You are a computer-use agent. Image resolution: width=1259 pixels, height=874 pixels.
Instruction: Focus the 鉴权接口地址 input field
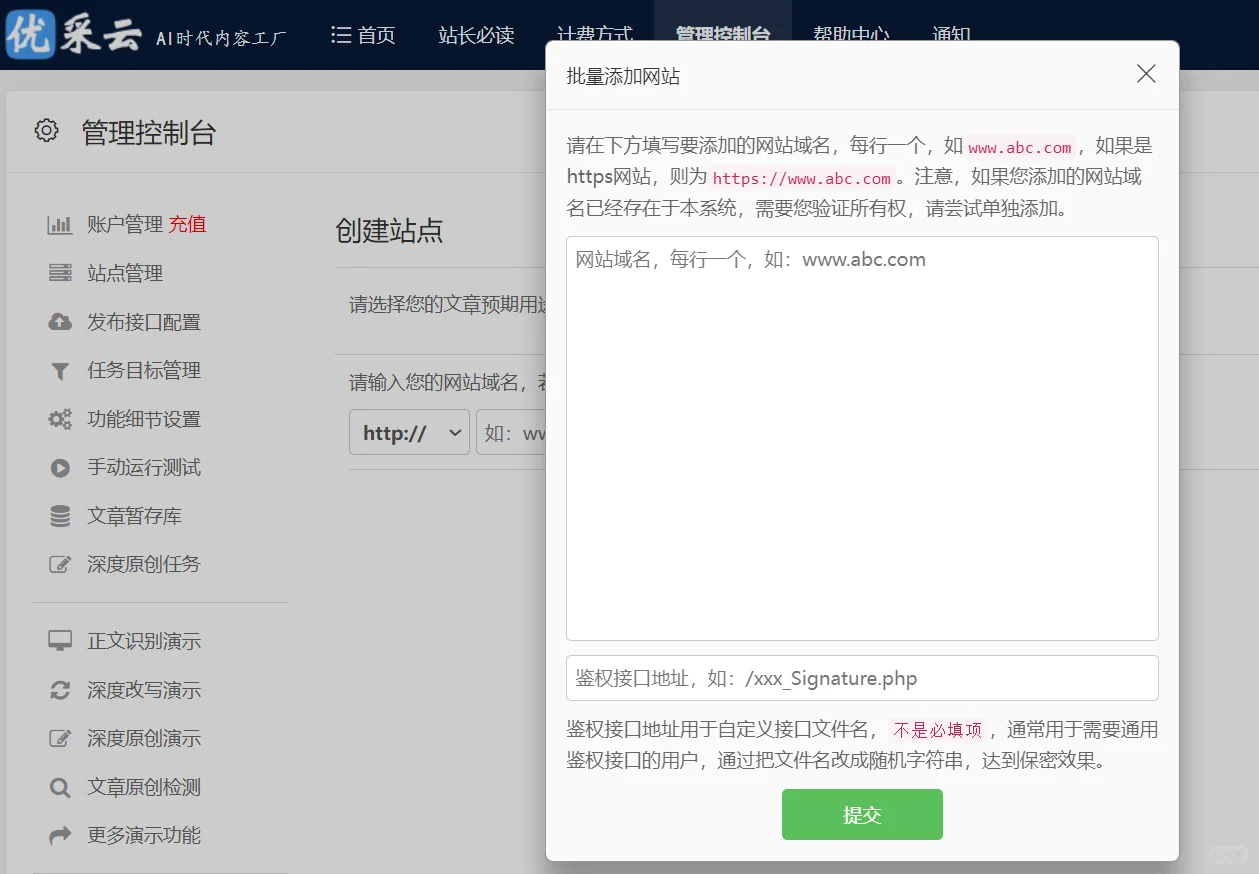(861, 678)
